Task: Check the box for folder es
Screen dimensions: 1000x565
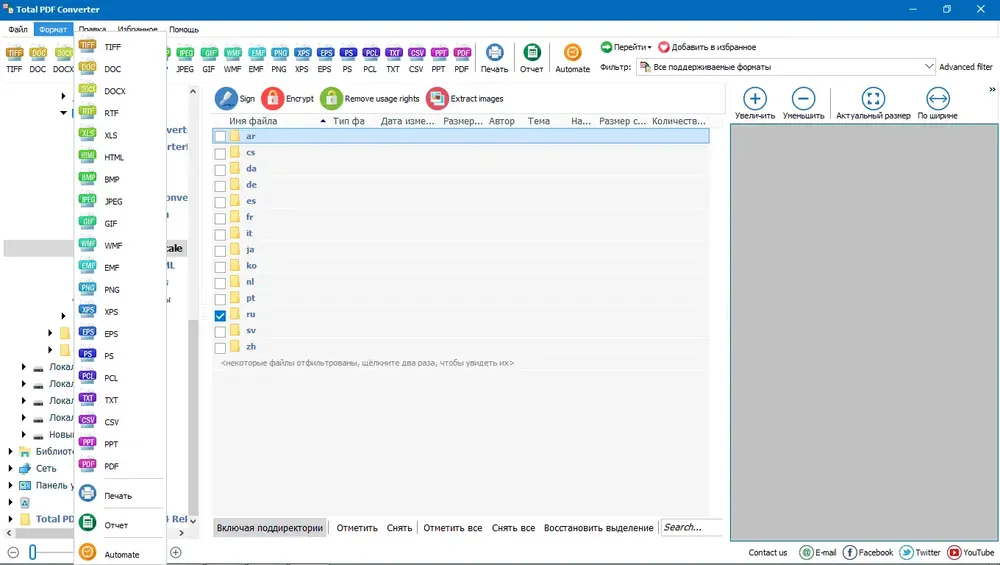Action: pyautogui.click(x=220, y=202)
